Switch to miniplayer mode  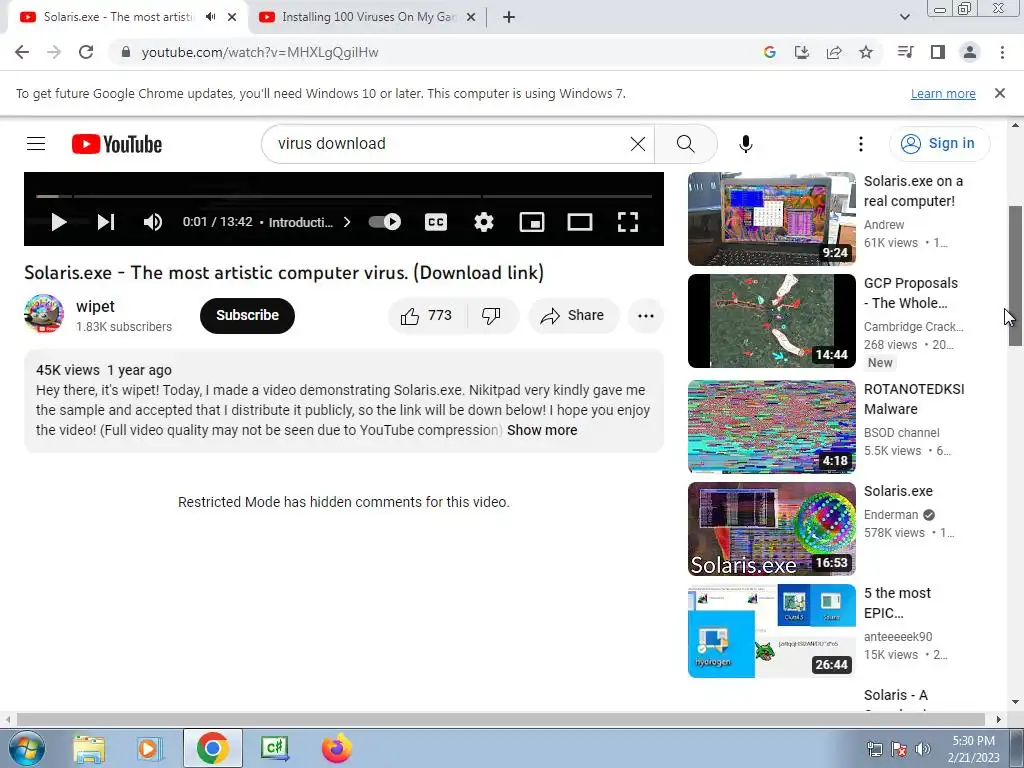[x=532, y=222]
